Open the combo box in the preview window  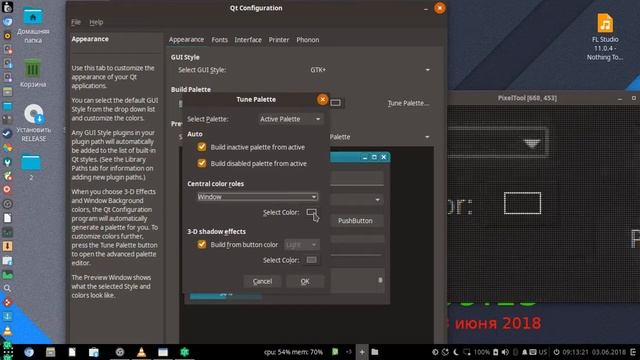357,200
